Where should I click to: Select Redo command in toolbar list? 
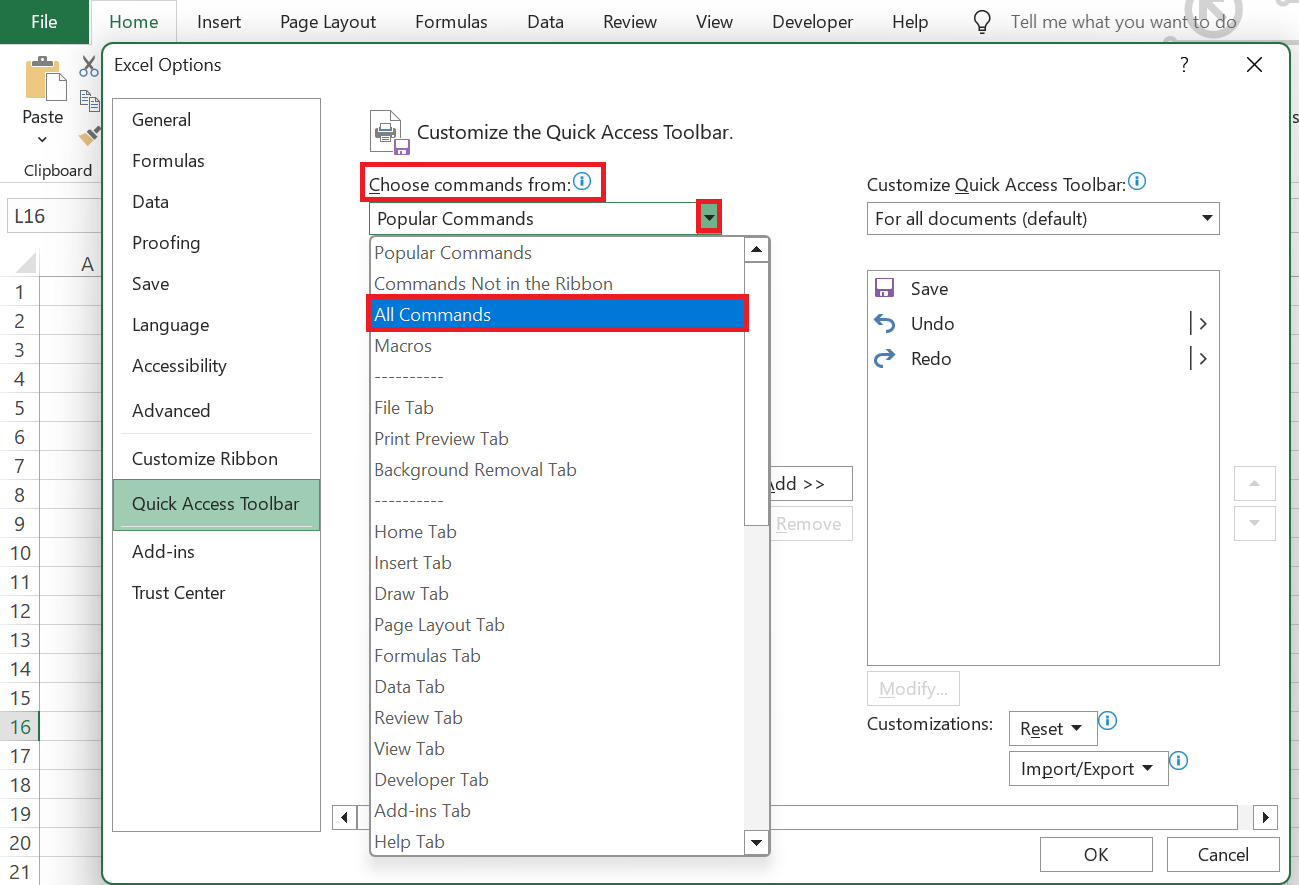pos(1043,359)
